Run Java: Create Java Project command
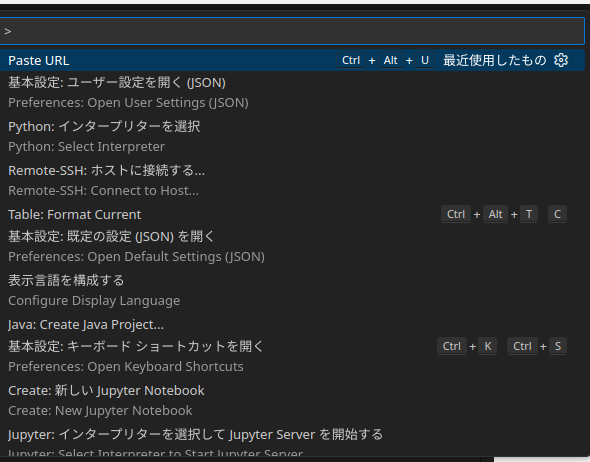 tap(292, 324)
